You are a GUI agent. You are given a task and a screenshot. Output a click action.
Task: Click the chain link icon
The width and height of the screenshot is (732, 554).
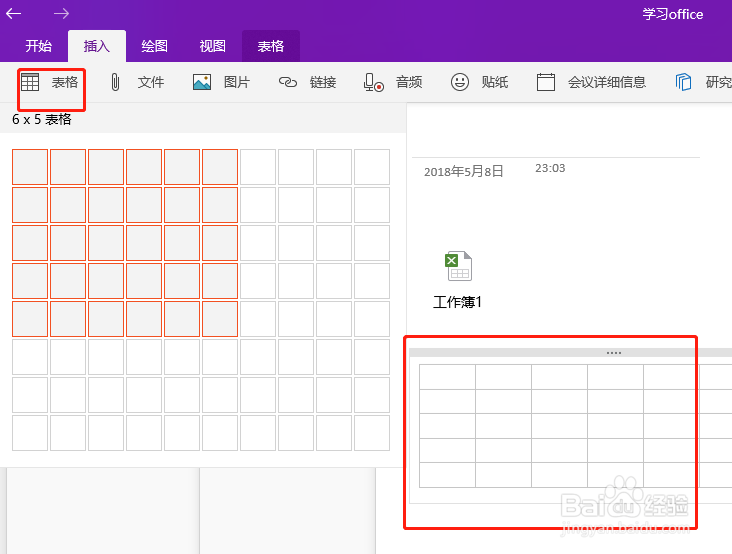[x=288, y=83]
